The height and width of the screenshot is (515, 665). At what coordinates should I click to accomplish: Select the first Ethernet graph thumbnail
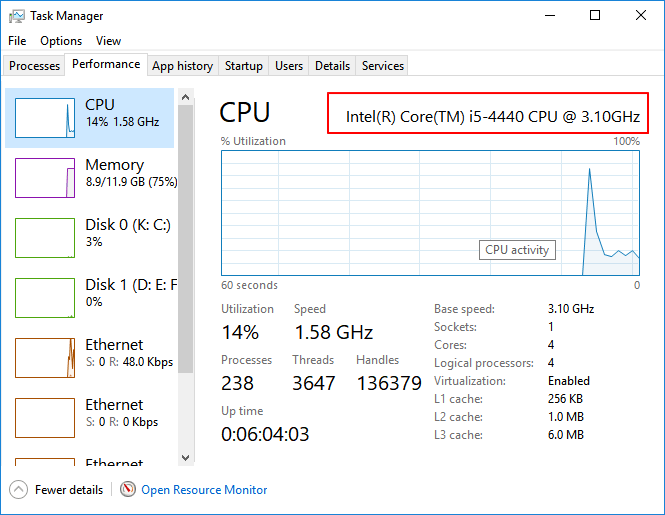coord(45,358)
